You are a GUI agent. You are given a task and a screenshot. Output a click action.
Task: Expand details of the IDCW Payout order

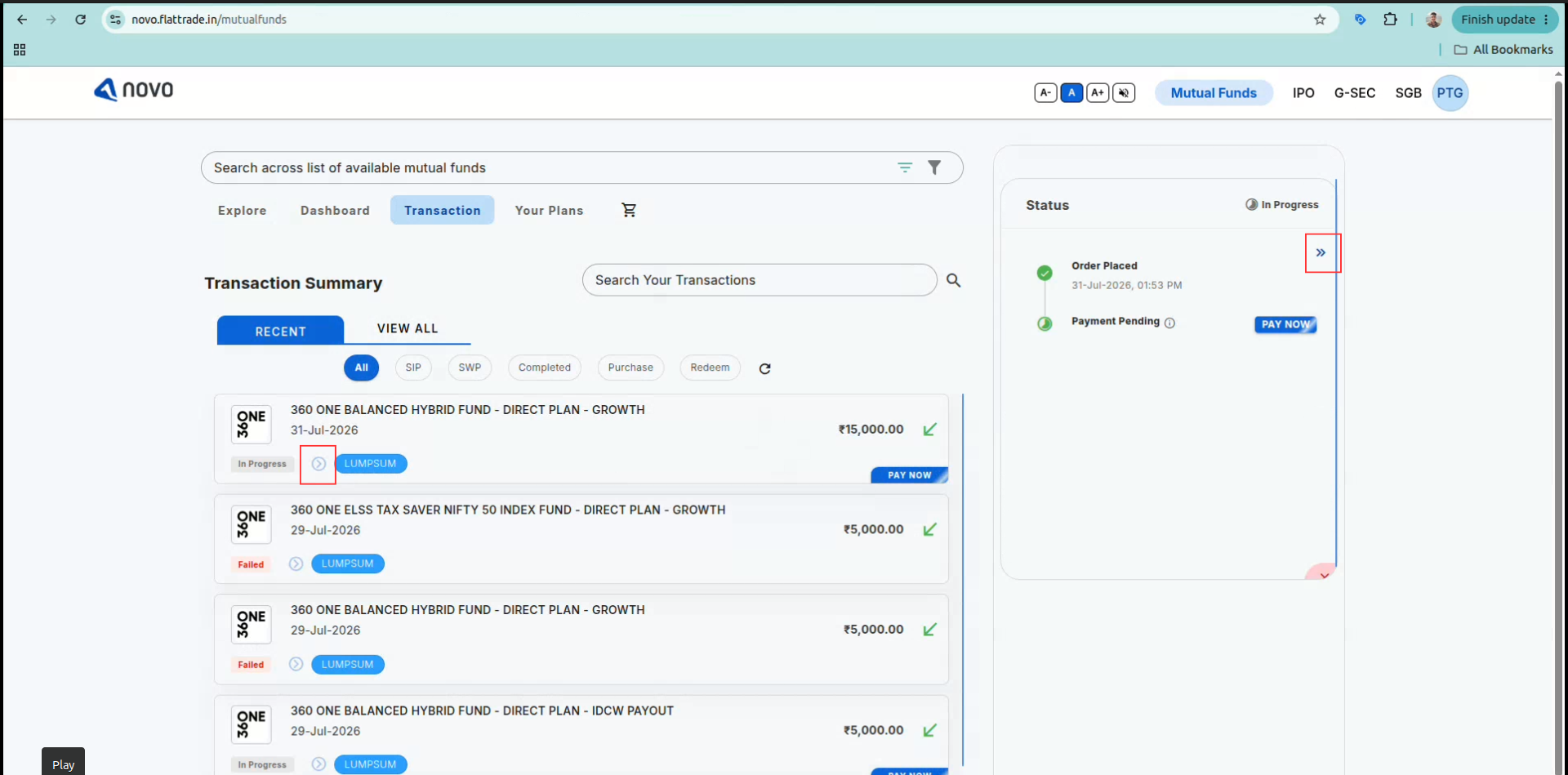click(x=318, y=764)
